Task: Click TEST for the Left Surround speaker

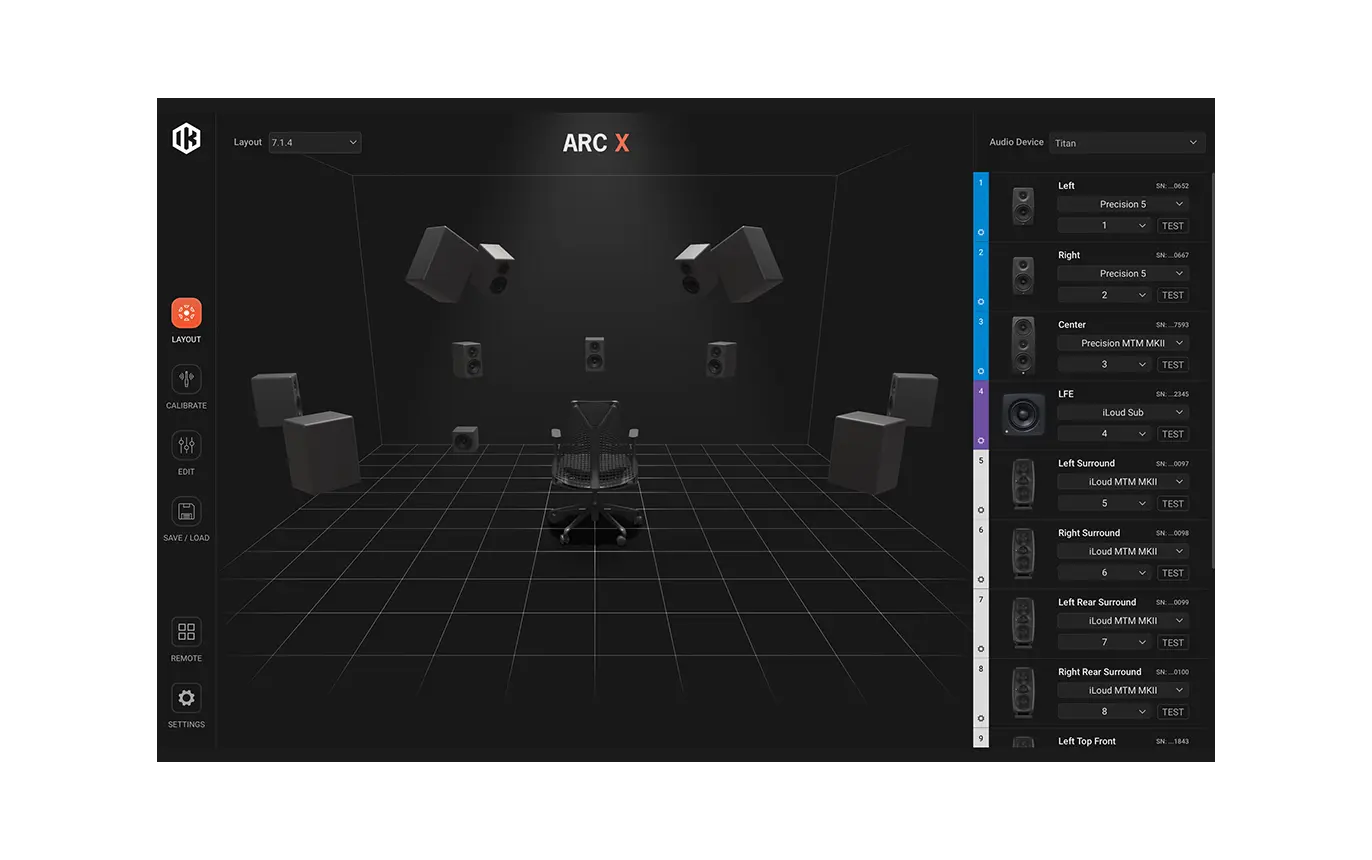Action: 1173,504
